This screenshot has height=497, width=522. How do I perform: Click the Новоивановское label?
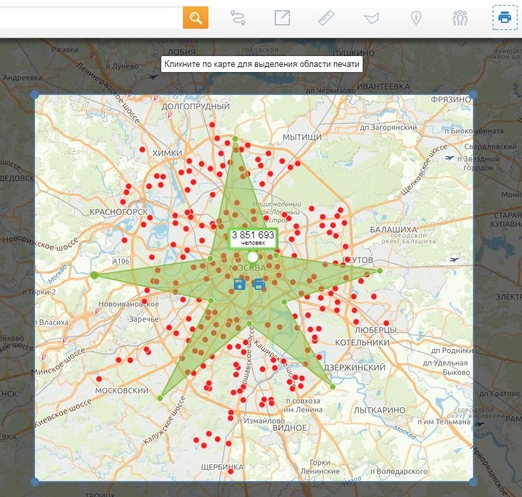click(x=129, y=304)
